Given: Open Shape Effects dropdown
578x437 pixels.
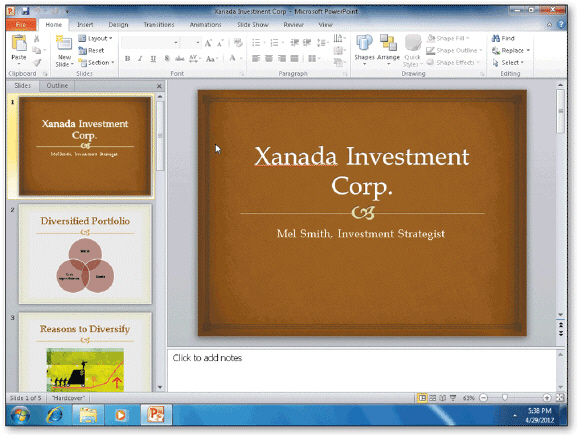Looking at the screenshot, I should [x=453, y=63].
